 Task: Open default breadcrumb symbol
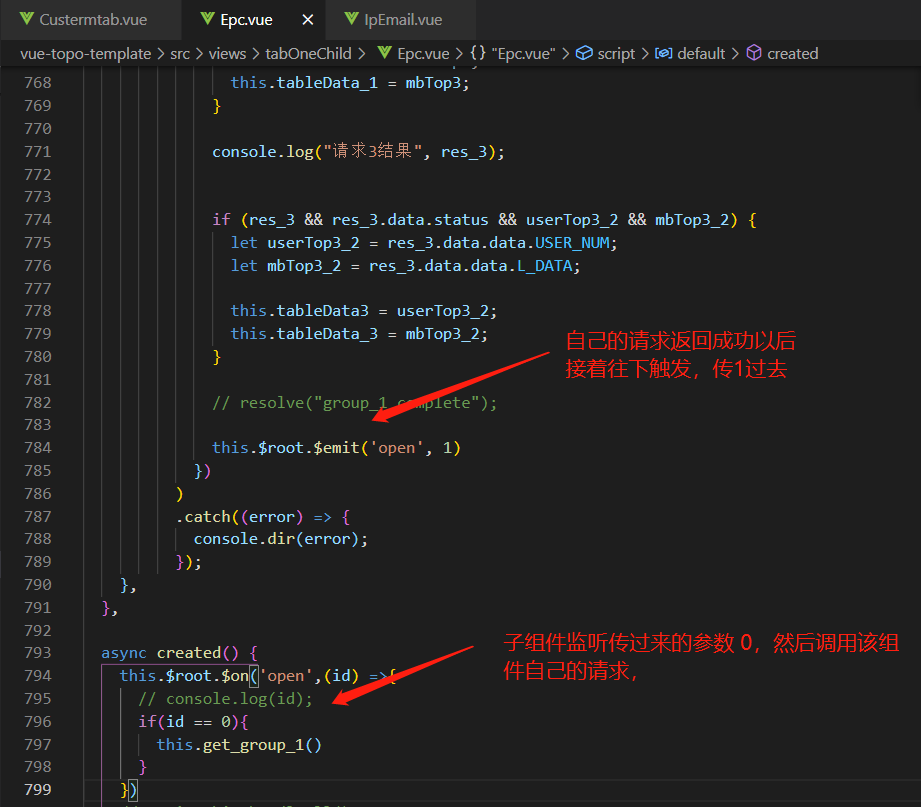coord(701,53)
